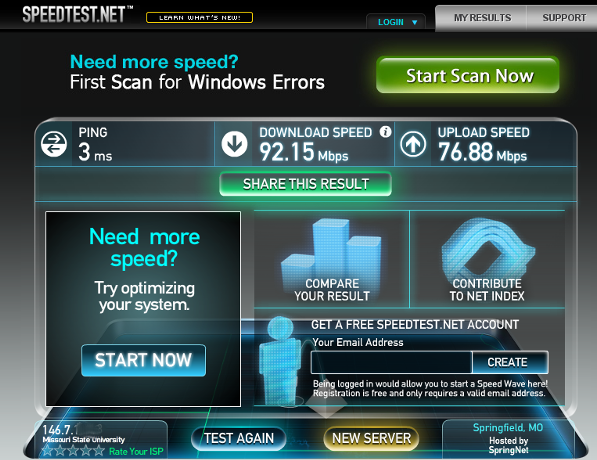The image size is (597, 460).
Task: Click the Test Again button
Action: pos(239,438)
